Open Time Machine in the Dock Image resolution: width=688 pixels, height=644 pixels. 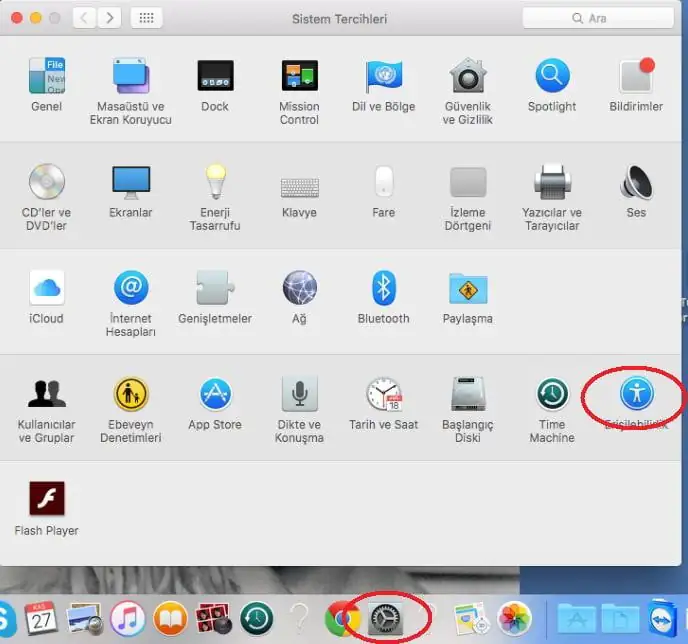coord(256,619)
